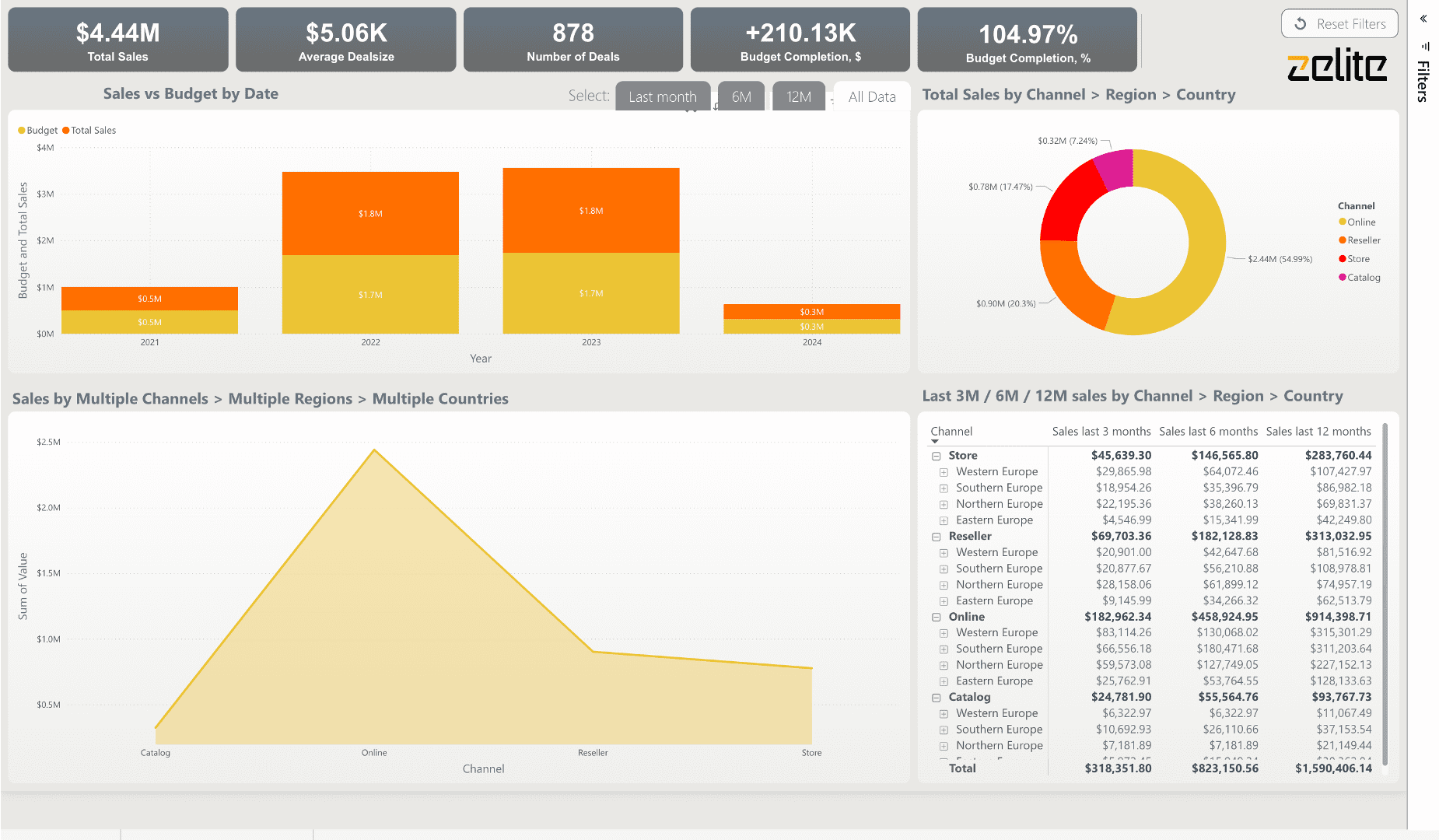This screenshot has width=1439, height=840.
Task: Expand Northern Europe under Store
Action: (x=944, y=505)
